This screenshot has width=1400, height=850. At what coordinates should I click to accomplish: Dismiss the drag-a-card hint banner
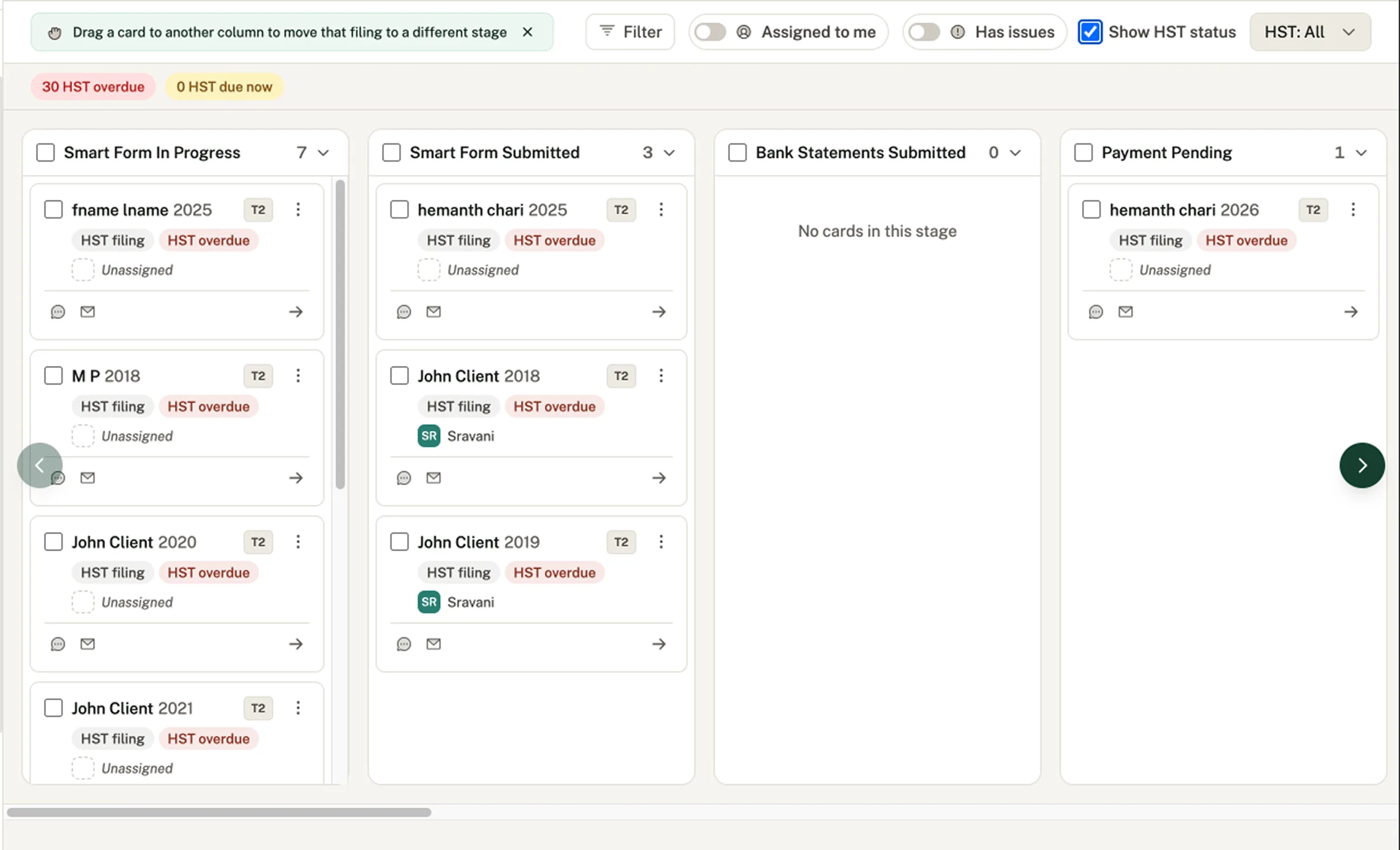[x=528, y=32]
